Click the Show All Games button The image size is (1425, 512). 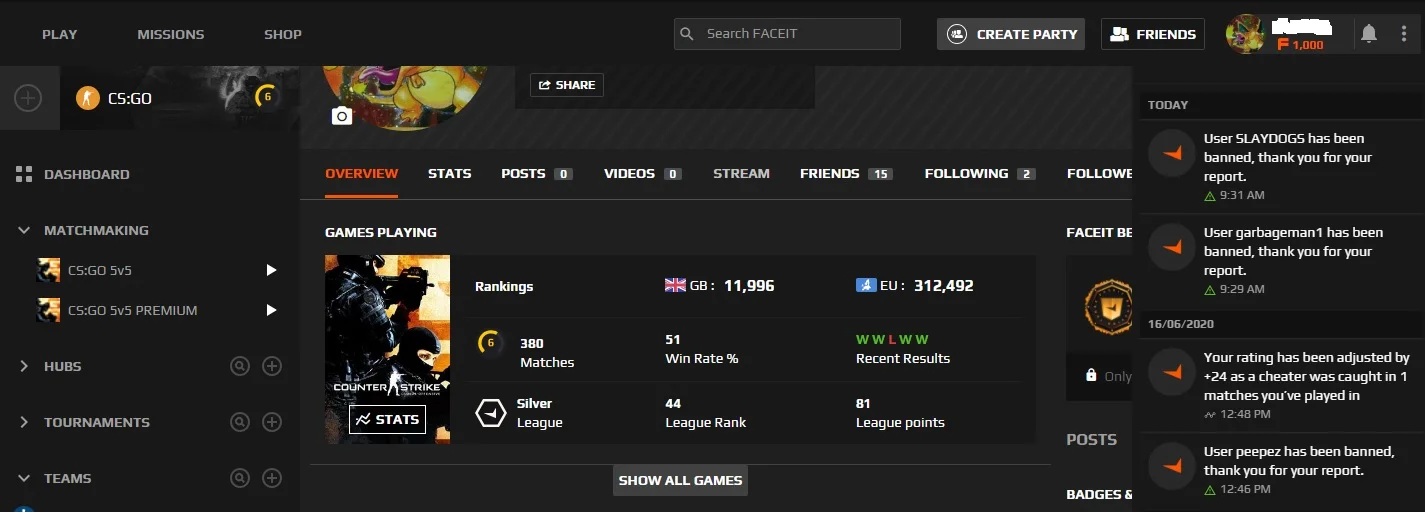pos(680,480)
